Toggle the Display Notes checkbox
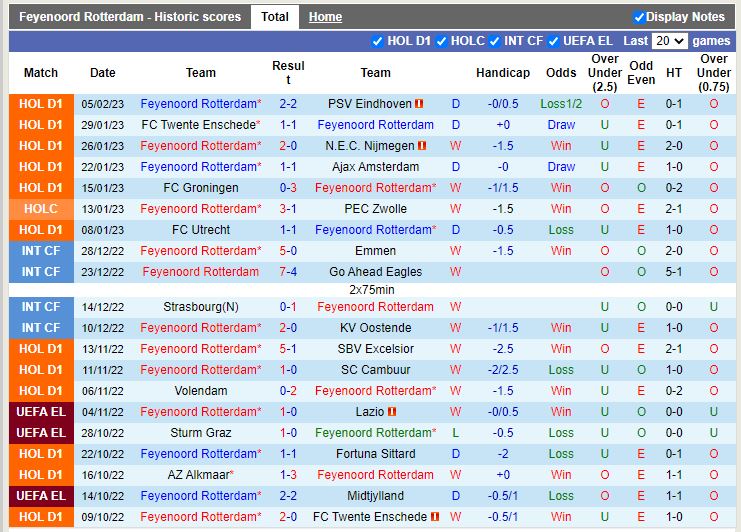This screenshot has width=741, height=532. click(x=639, y=17)
